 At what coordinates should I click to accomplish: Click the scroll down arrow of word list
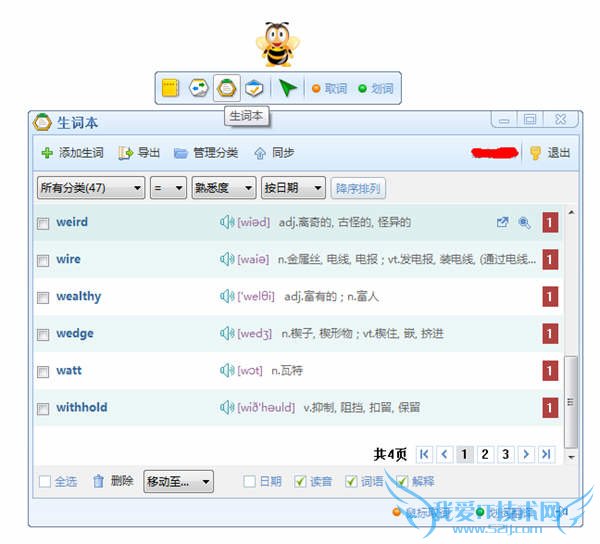pos(571,457)
